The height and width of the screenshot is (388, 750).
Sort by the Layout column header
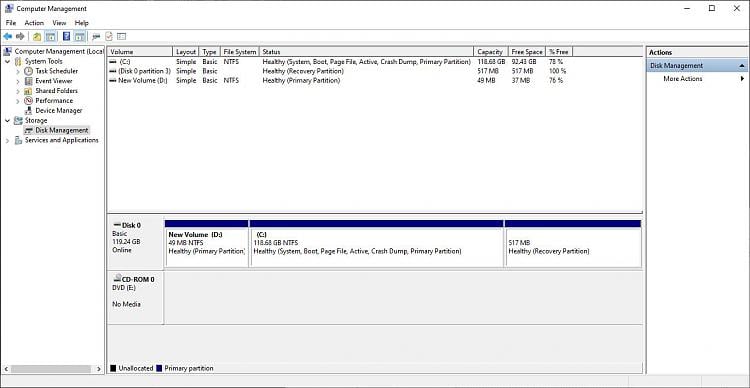186,52
